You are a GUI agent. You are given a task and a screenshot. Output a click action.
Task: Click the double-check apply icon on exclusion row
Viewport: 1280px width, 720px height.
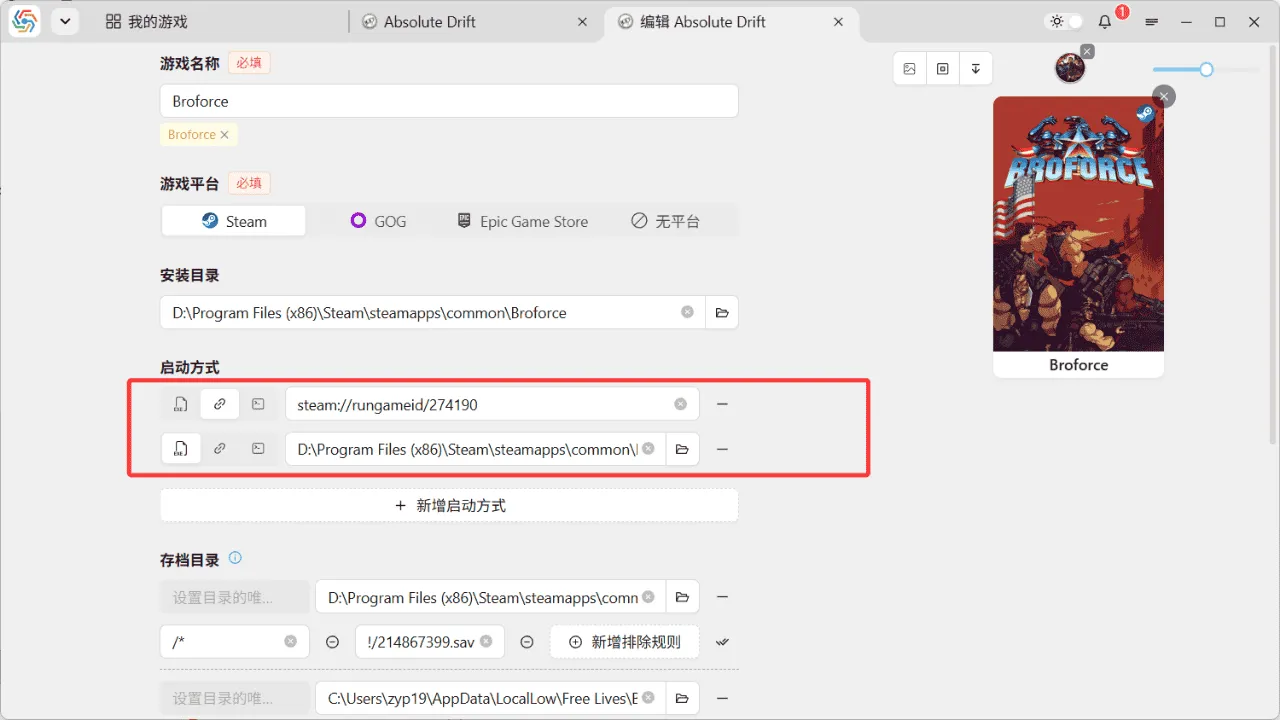tap(722, 641)
